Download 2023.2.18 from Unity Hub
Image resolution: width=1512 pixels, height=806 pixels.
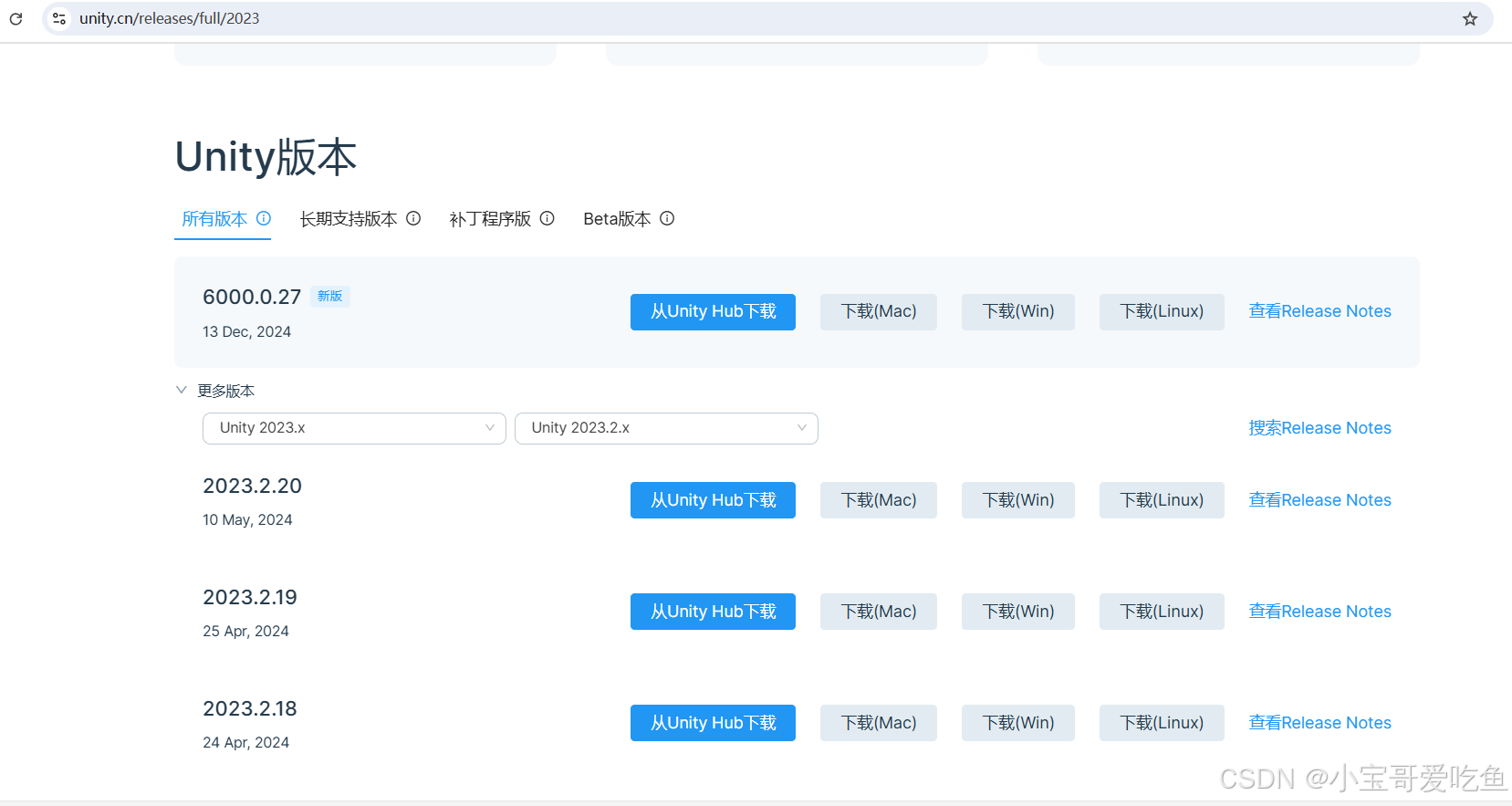713,723
